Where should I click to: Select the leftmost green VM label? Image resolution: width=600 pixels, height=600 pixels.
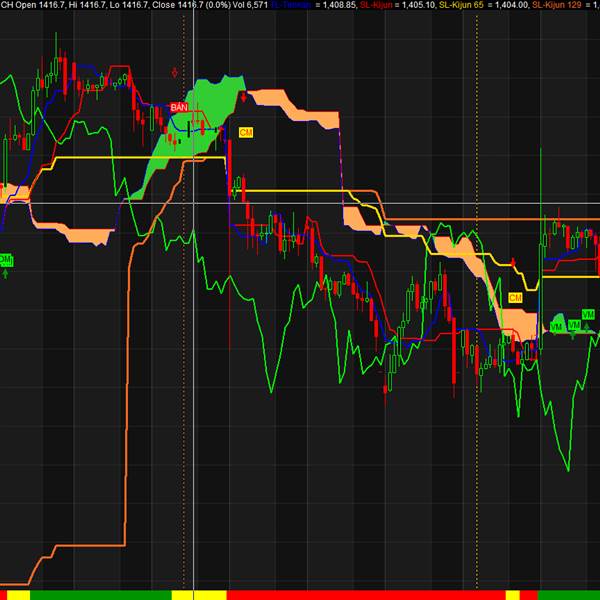(556, 327)
